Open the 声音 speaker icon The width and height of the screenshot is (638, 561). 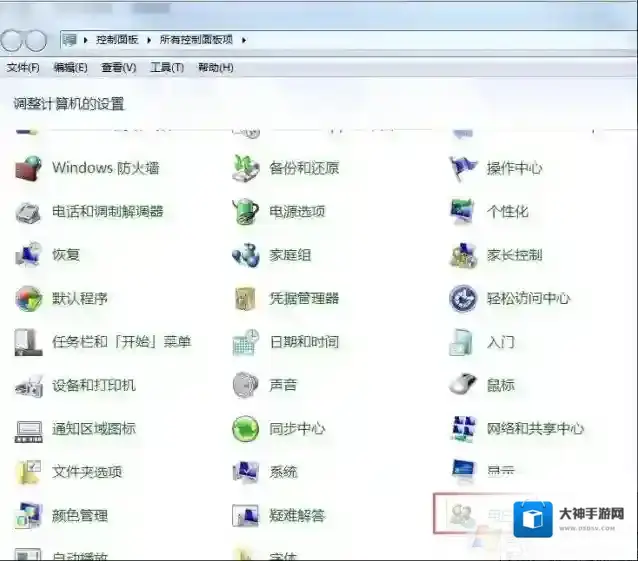(x=246, y=385)
